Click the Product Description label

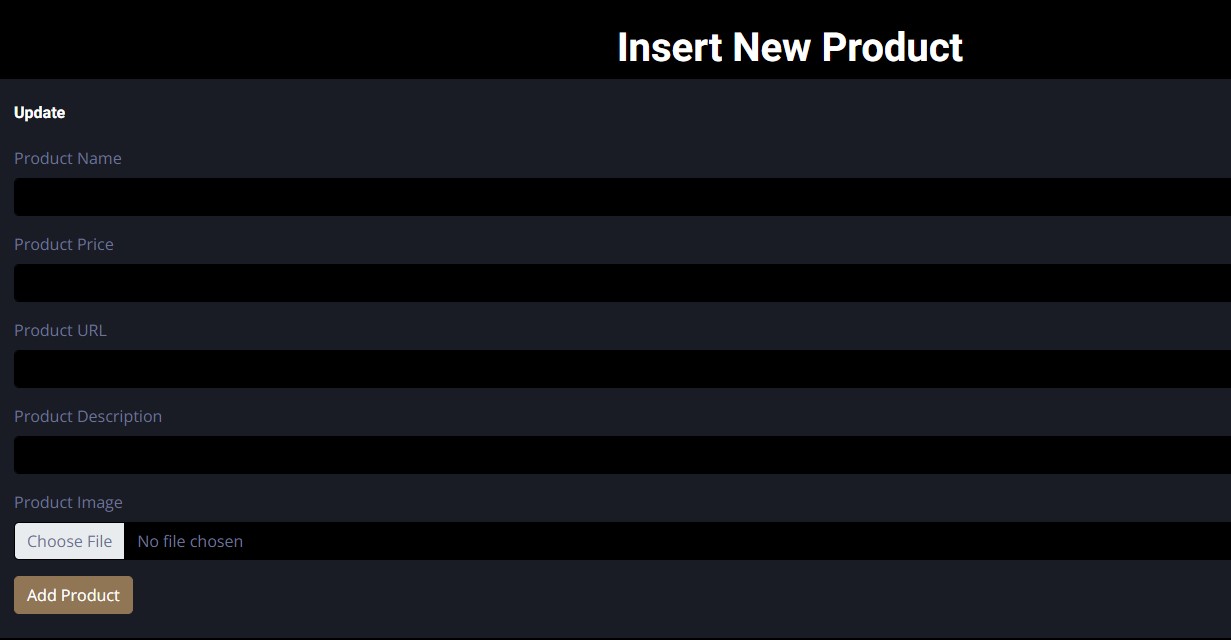pyautogui.click(x=88, y=416)
